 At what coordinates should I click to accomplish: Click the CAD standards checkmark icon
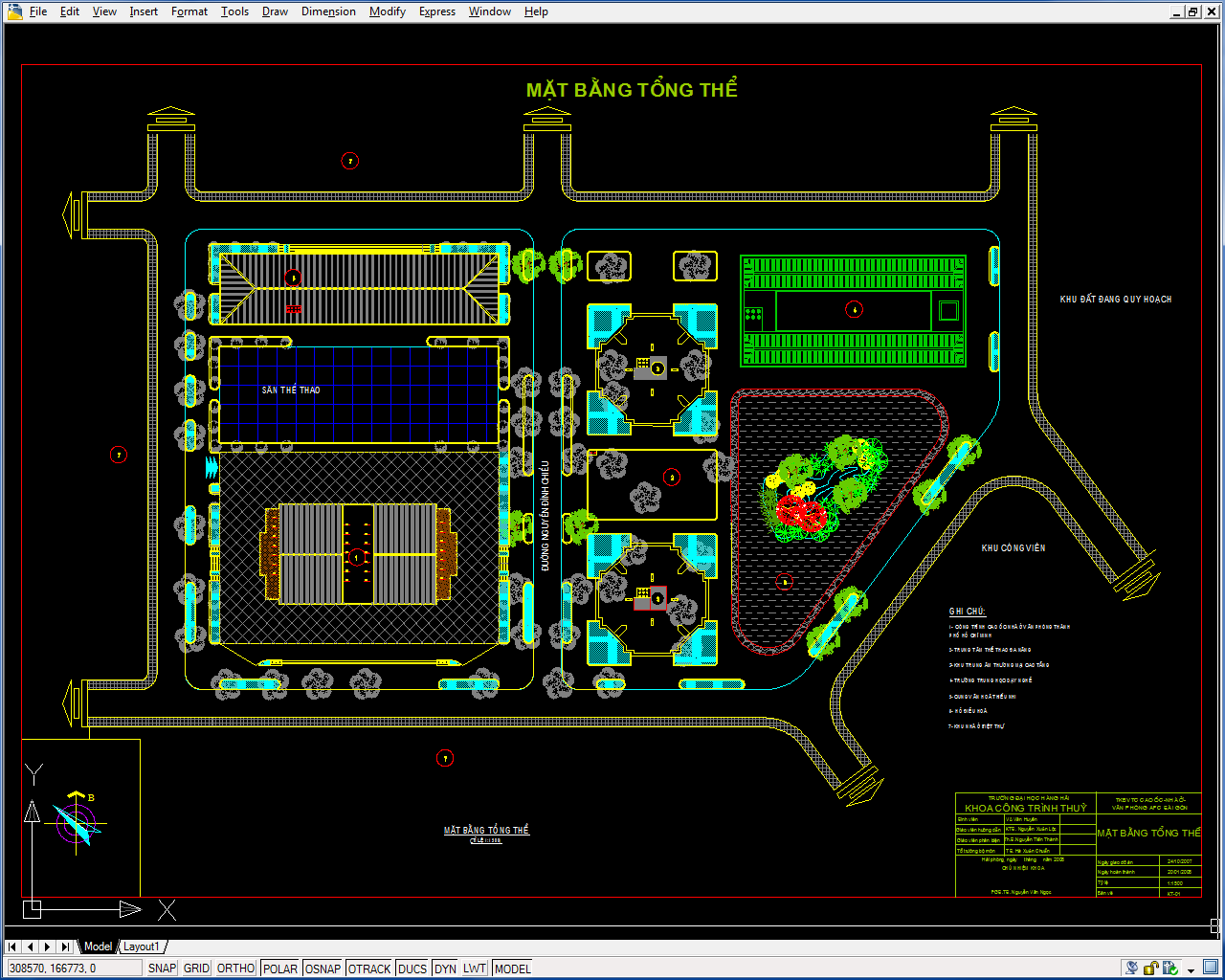(x=1171, y=969)
